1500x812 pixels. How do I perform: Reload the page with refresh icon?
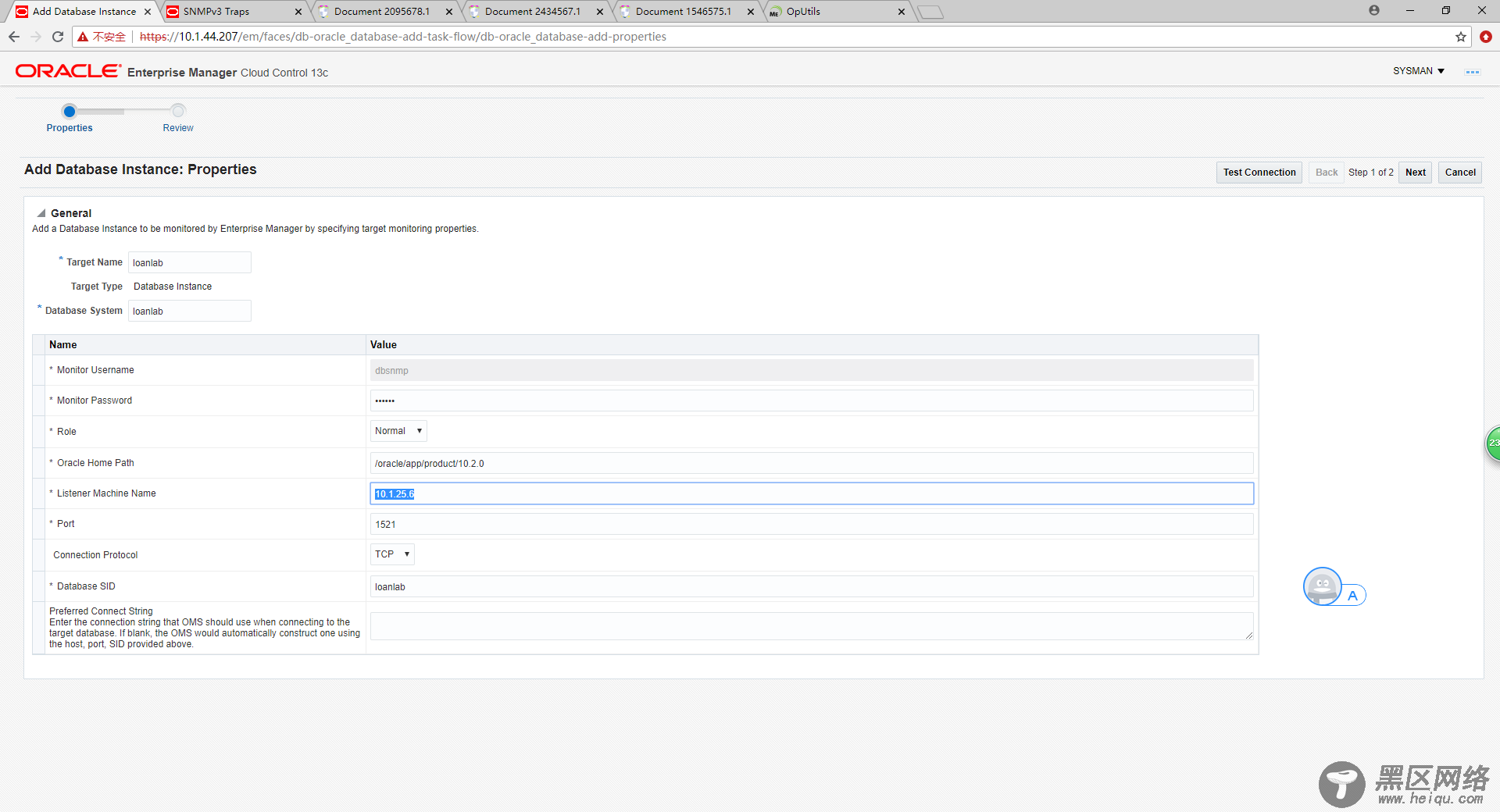58,37
